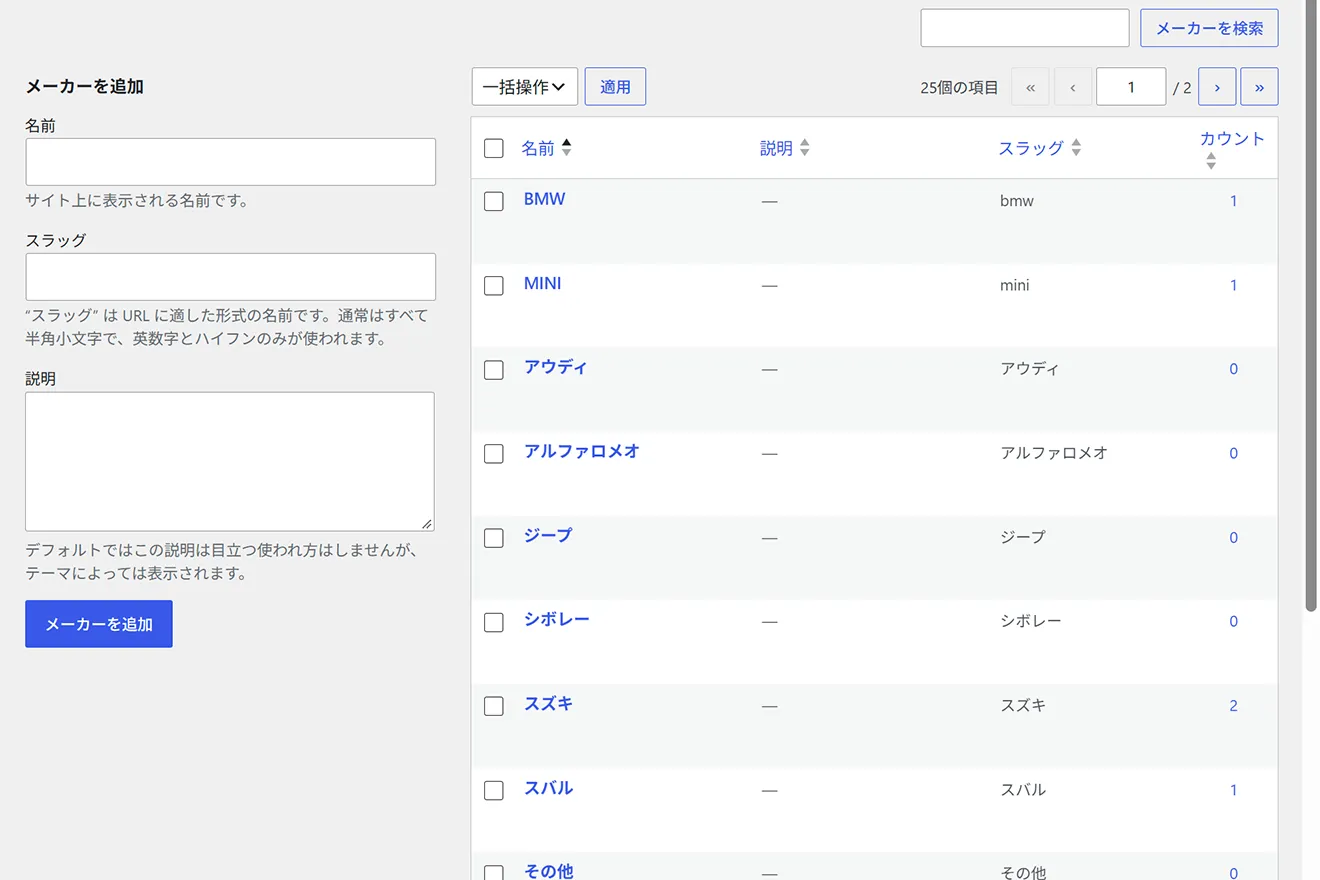
Task: Sort by 説明 column arrows
Action: [x=804, y=148]
